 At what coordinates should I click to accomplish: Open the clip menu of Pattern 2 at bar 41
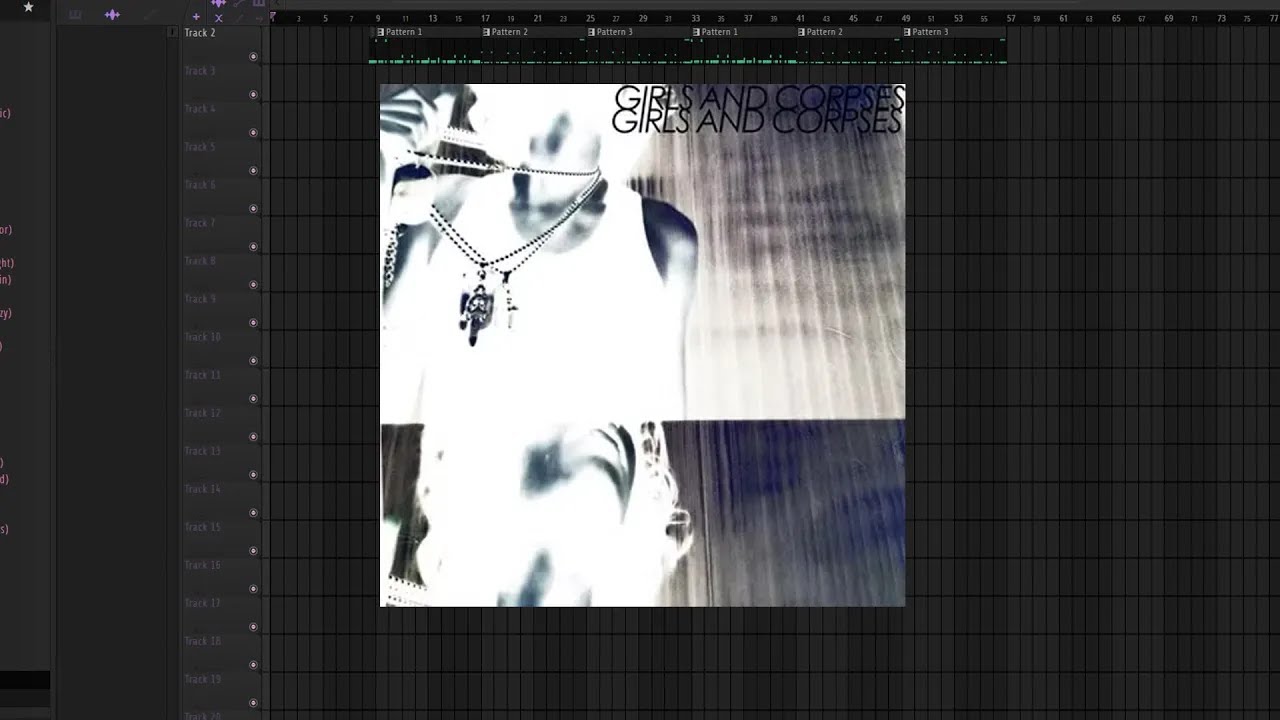[802, 32]
